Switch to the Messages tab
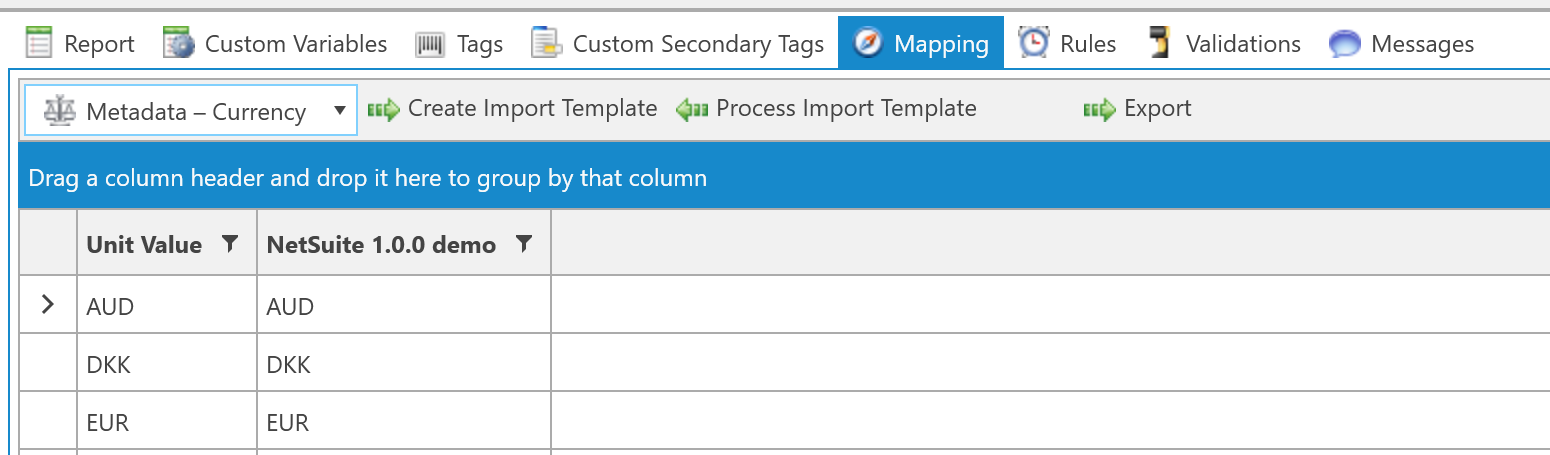The width and height of the screenshot is (1550, 455). (1422, 44)
